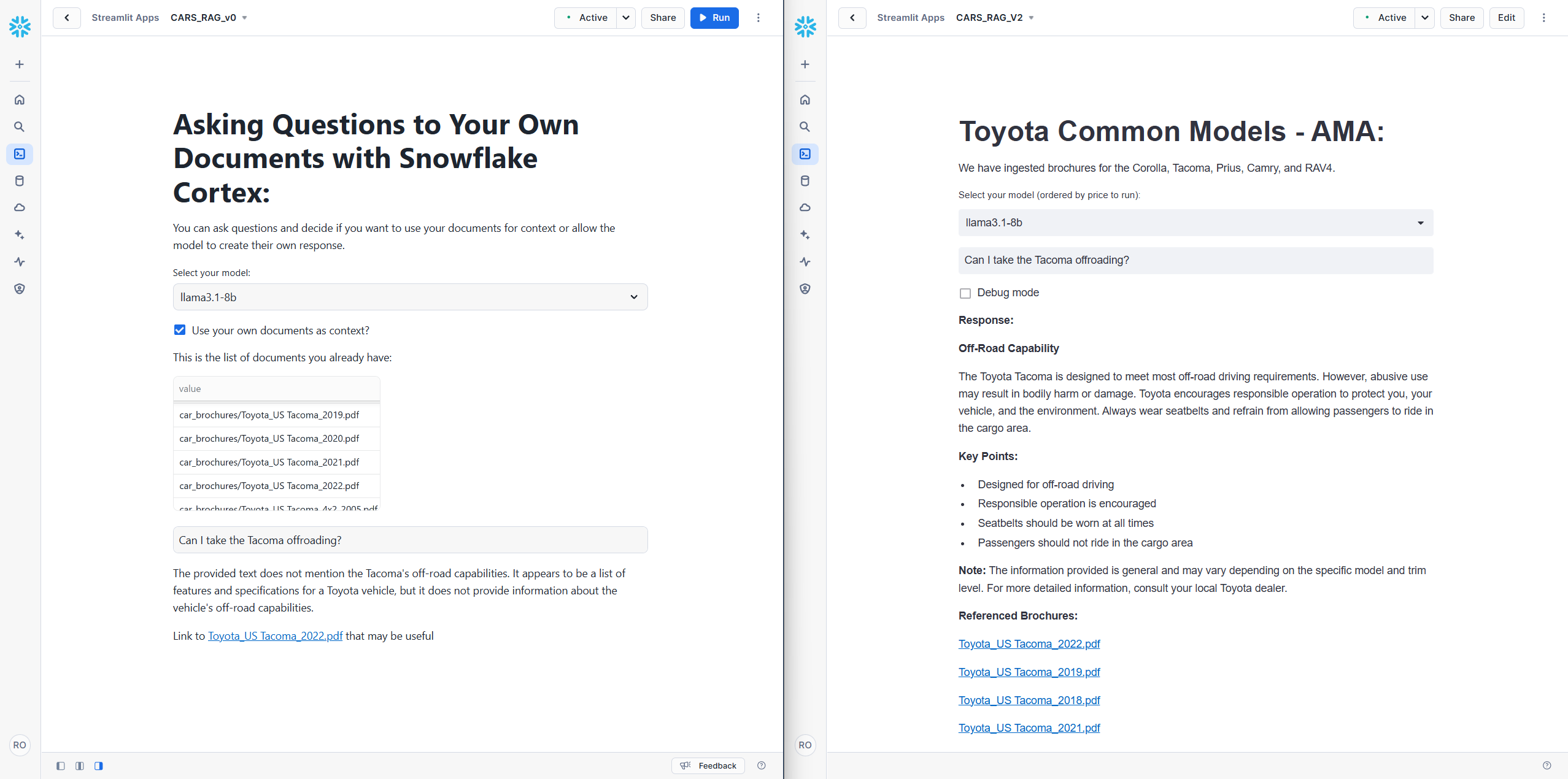
Task: Open Data database icon in left window
Action: pos(20,181)
